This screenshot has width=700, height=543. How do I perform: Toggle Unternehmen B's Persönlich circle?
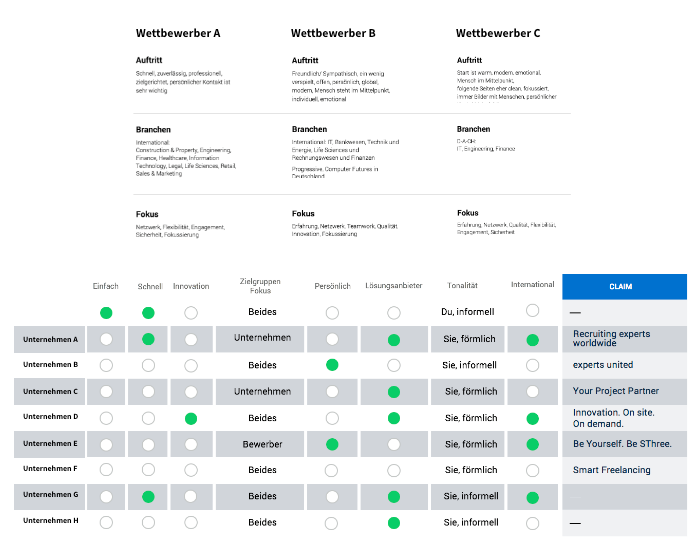coord(332,365)
